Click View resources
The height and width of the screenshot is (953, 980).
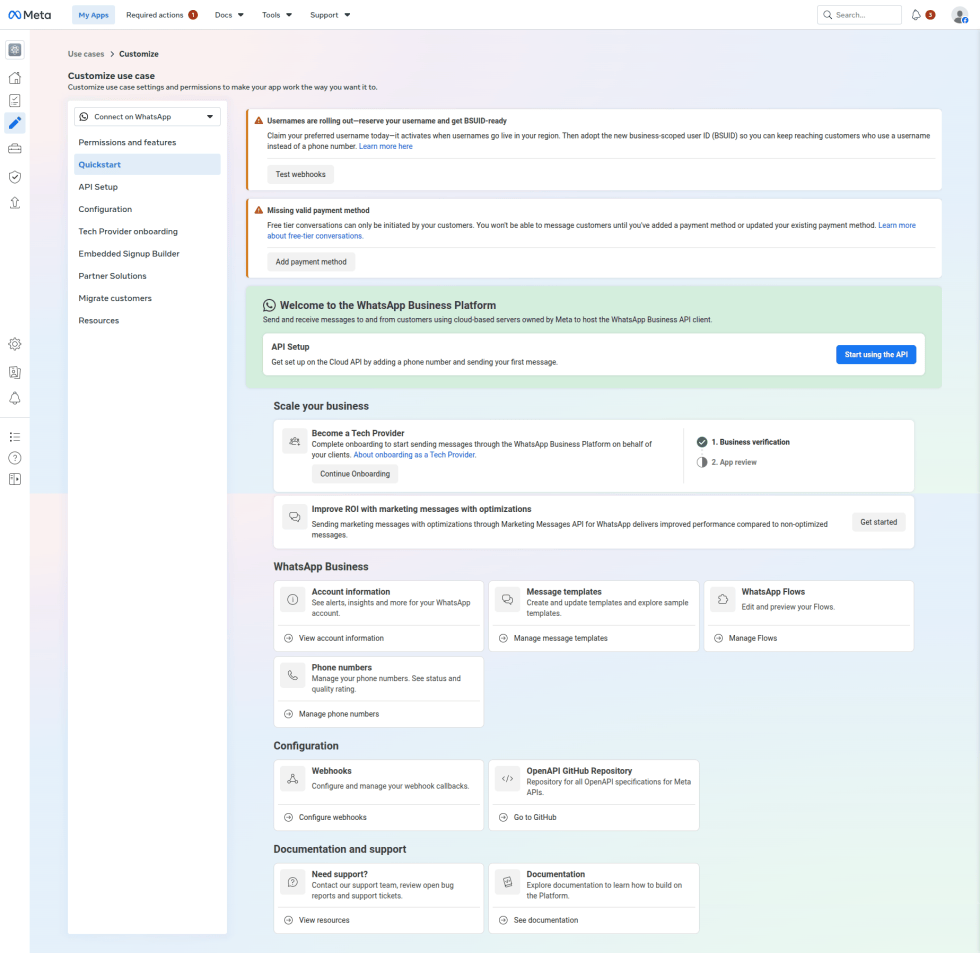coord(324,920)
